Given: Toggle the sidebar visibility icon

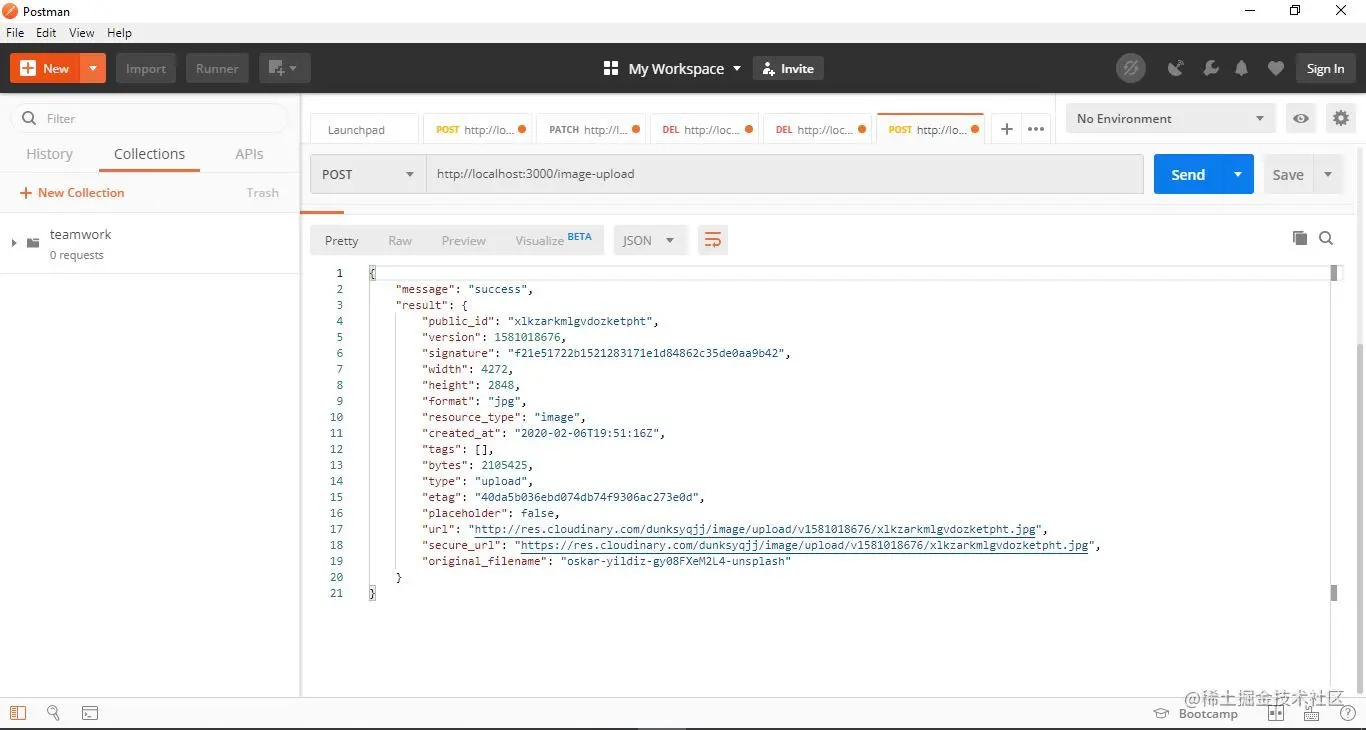Looking at the screenshot, I should click(x=17, y=713).
